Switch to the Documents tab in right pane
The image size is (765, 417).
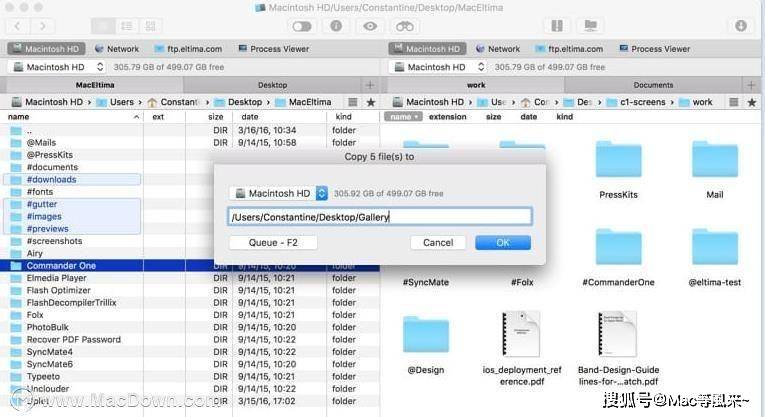click(x=652, y=86)
